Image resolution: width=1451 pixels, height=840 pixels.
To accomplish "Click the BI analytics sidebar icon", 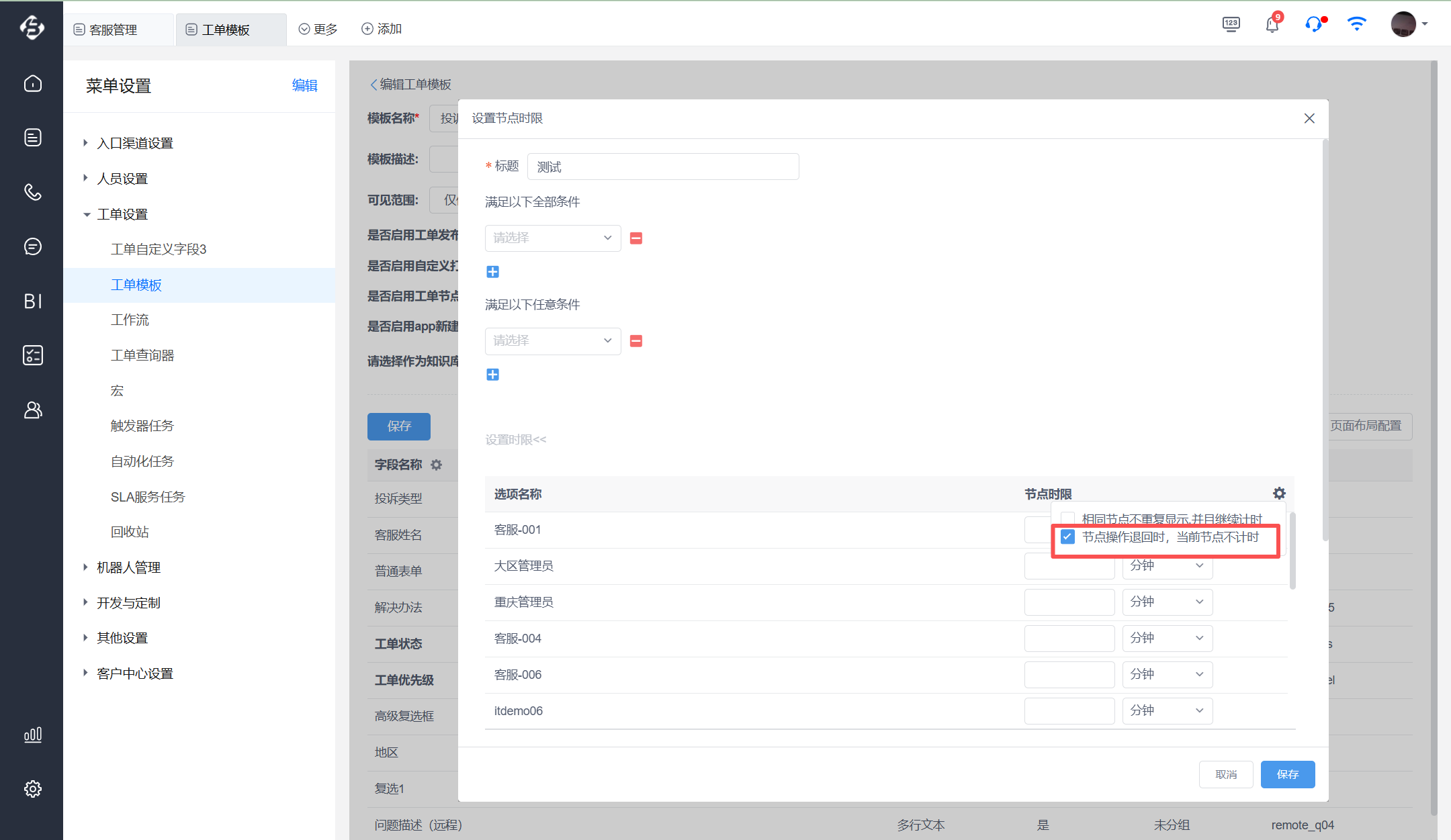I will pyautogui.click(x=32, y=301).
